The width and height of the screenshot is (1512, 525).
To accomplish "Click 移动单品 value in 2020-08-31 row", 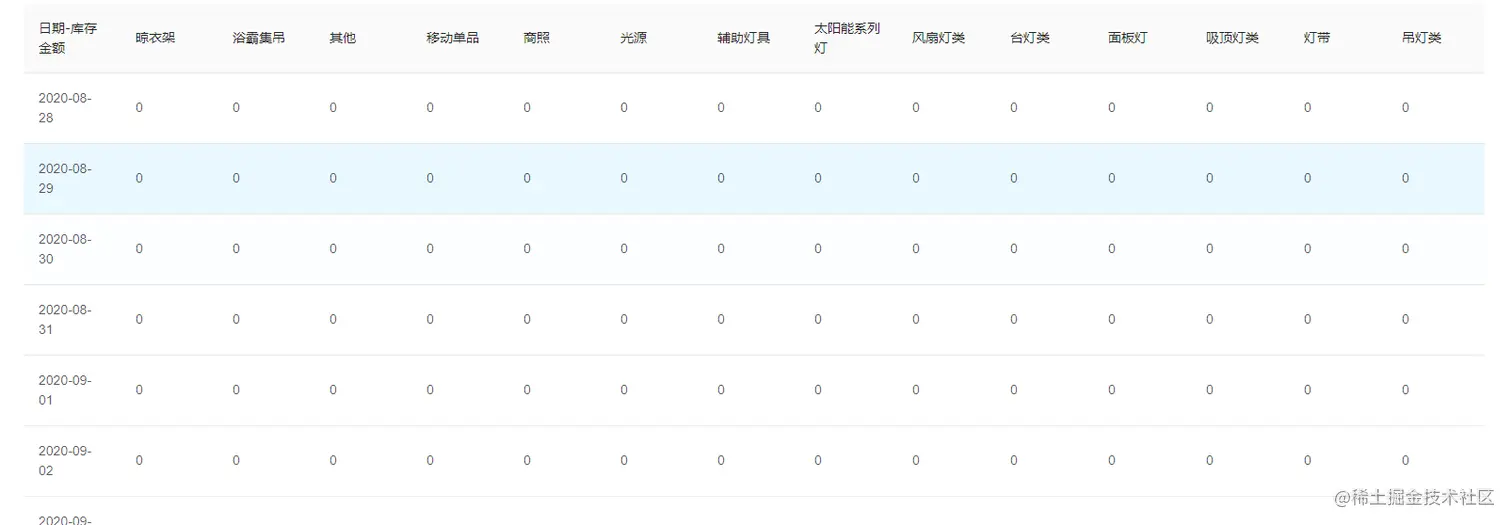I will (430, 319).
